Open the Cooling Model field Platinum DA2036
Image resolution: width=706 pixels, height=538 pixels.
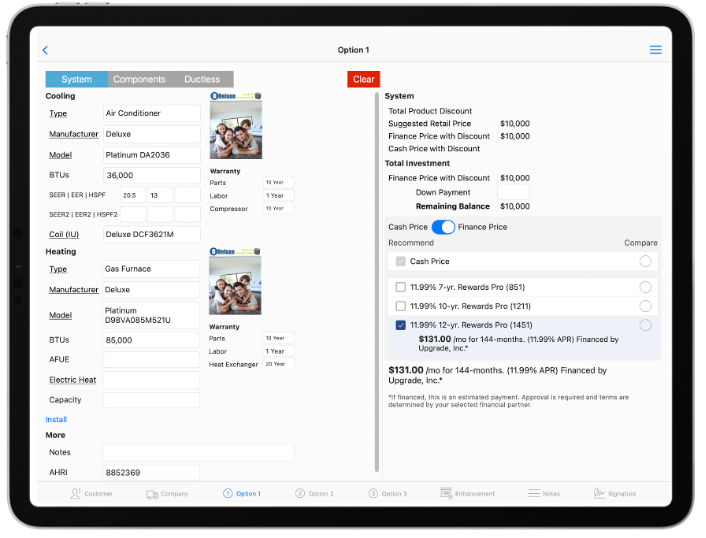(152, 155)
